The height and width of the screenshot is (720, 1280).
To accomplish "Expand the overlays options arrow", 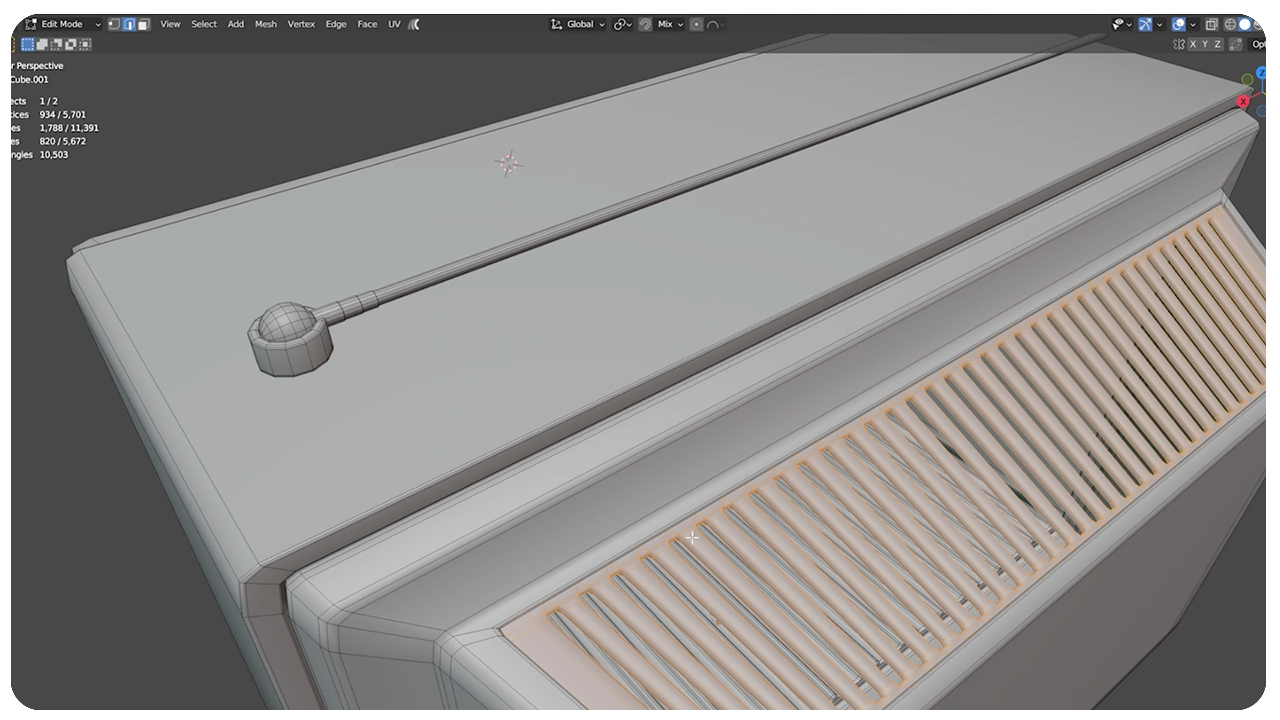I will click(x=1192, y=24).
